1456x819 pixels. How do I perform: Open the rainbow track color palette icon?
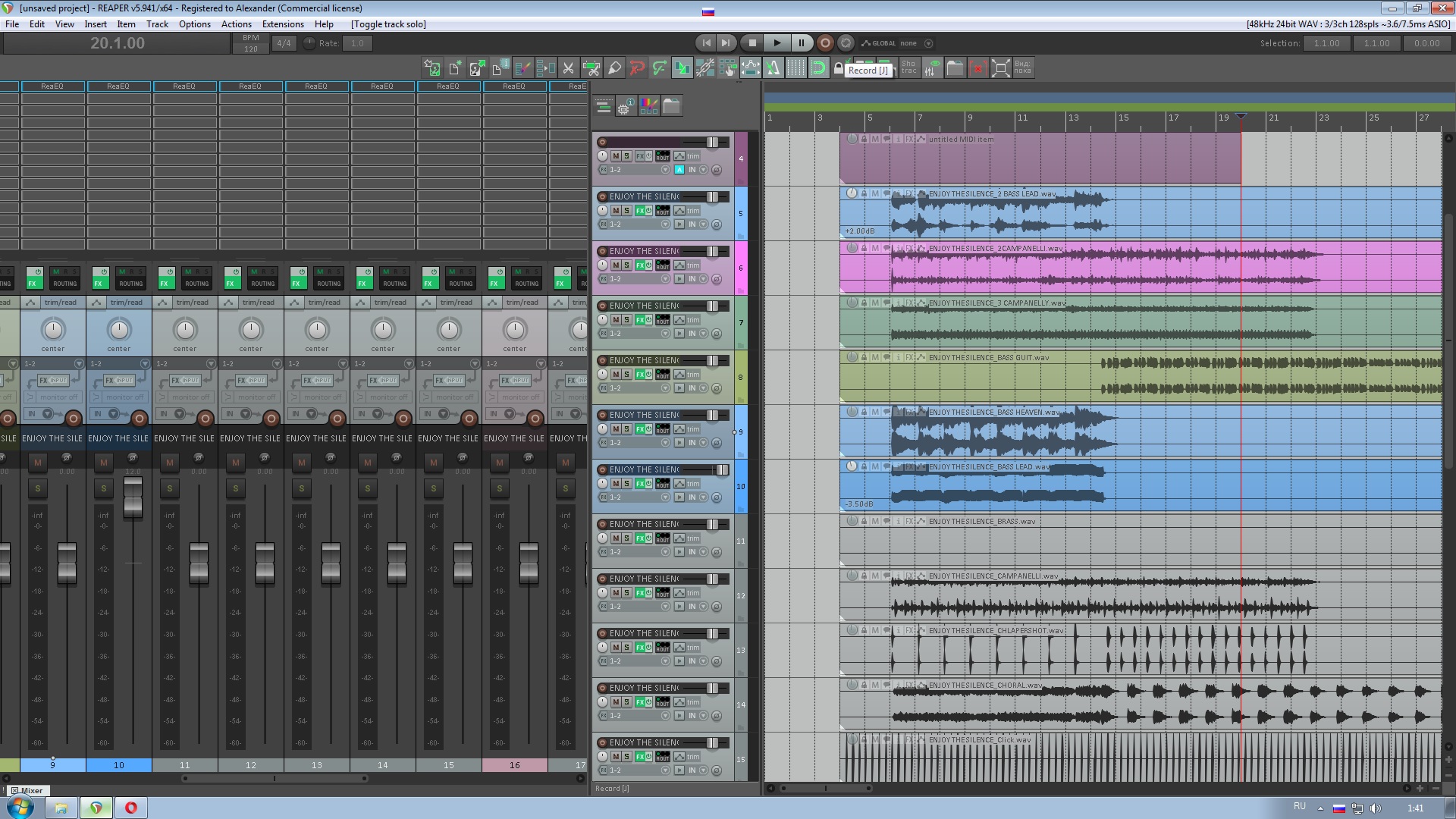pyautogui.click(x=649, y=106)
